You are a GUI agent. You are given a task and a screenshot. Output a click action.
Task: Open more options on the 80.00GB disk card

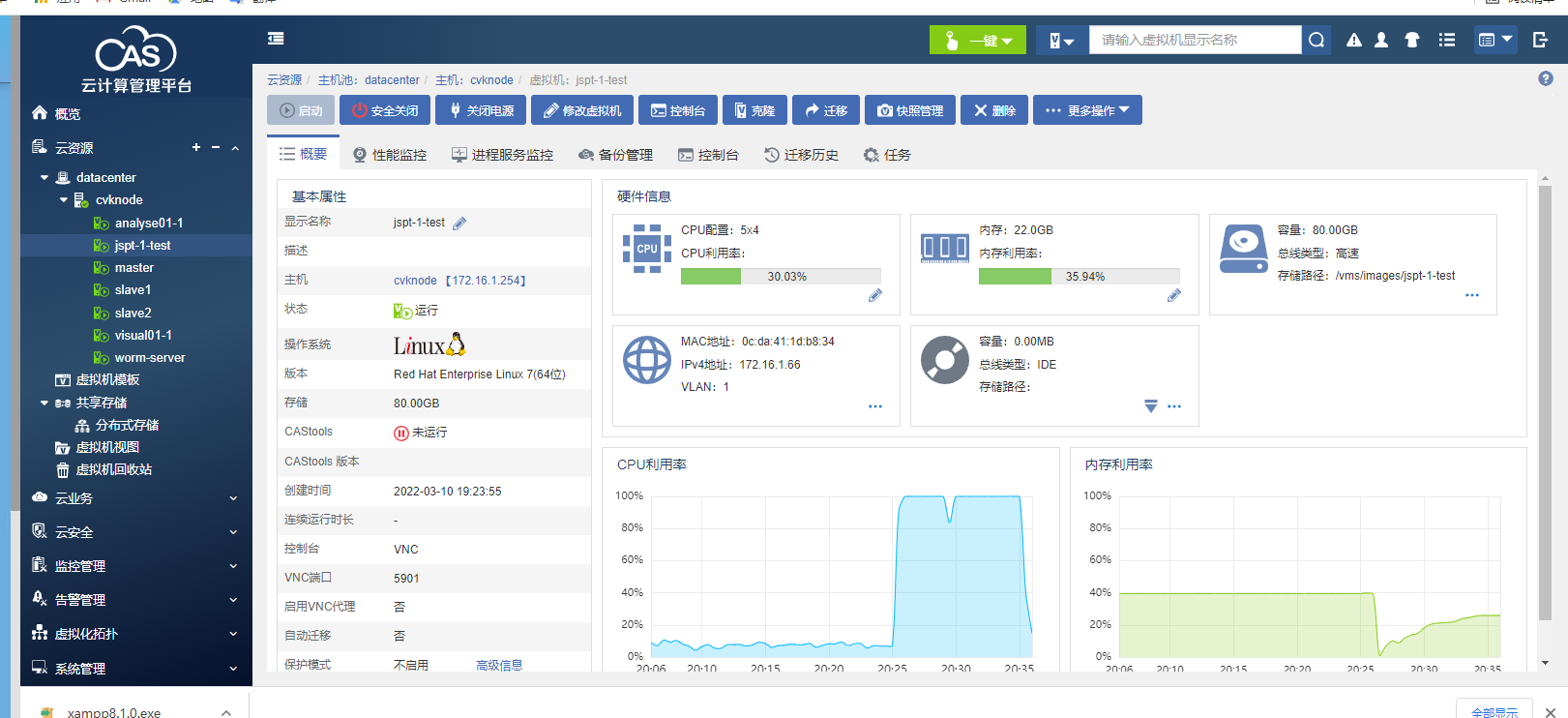pos(1472,295)
